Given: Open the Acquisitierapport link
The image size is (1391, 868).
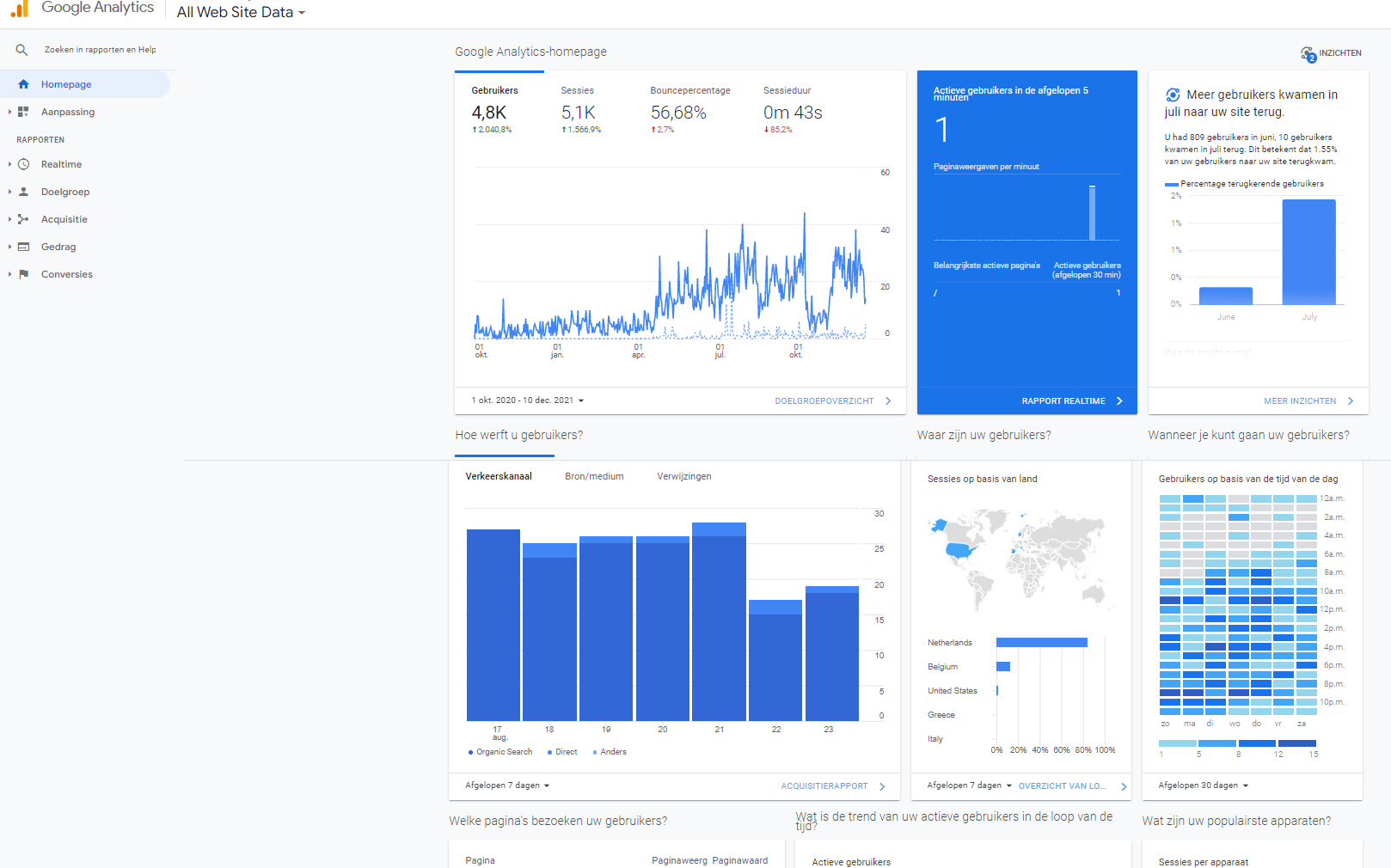Looking at the screenshot, I should click(x=824, y=786).
